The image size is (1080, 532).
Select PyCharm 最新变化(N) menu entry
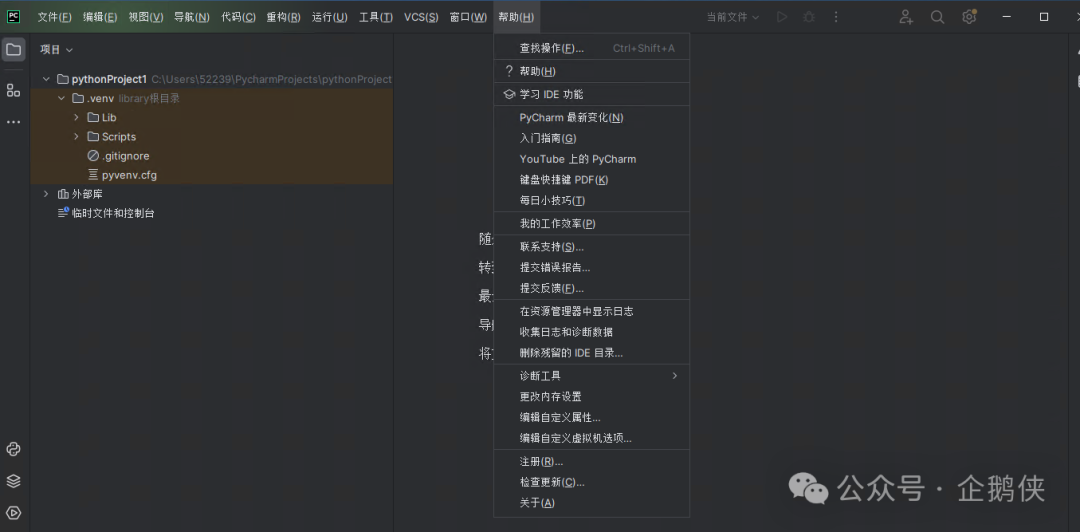592,118
